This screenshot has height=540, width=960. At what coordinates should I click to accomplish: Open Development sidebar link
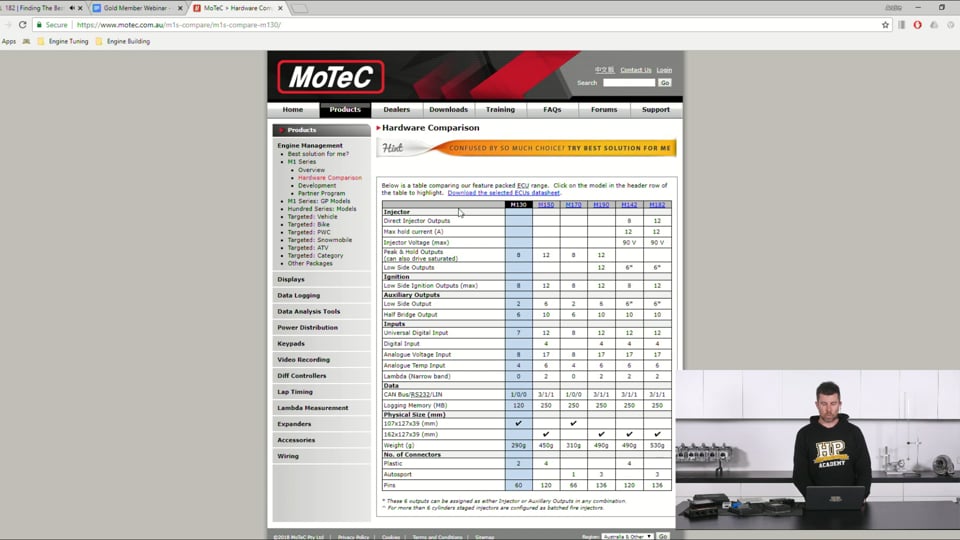pyautogui.click(x=317, y=186)
